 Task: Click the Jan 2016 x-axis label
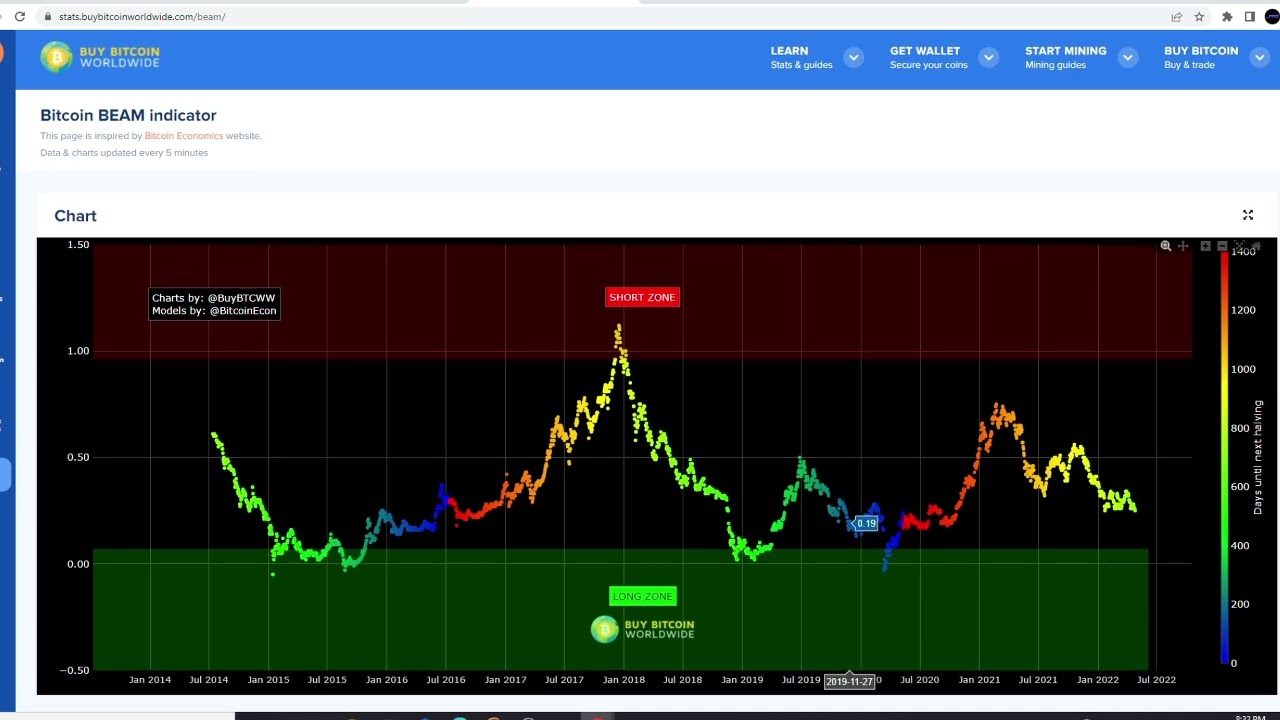click(386, 680)
